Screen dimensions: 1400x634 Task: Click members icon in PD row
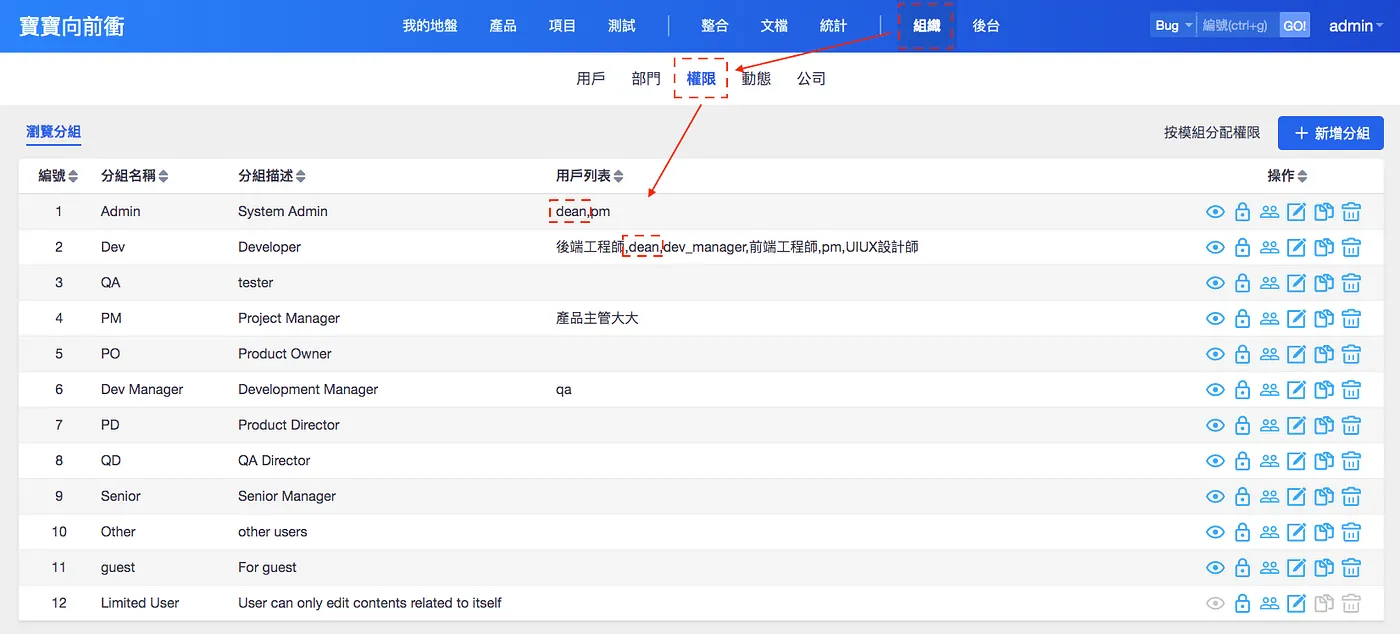click(1269, 425)
